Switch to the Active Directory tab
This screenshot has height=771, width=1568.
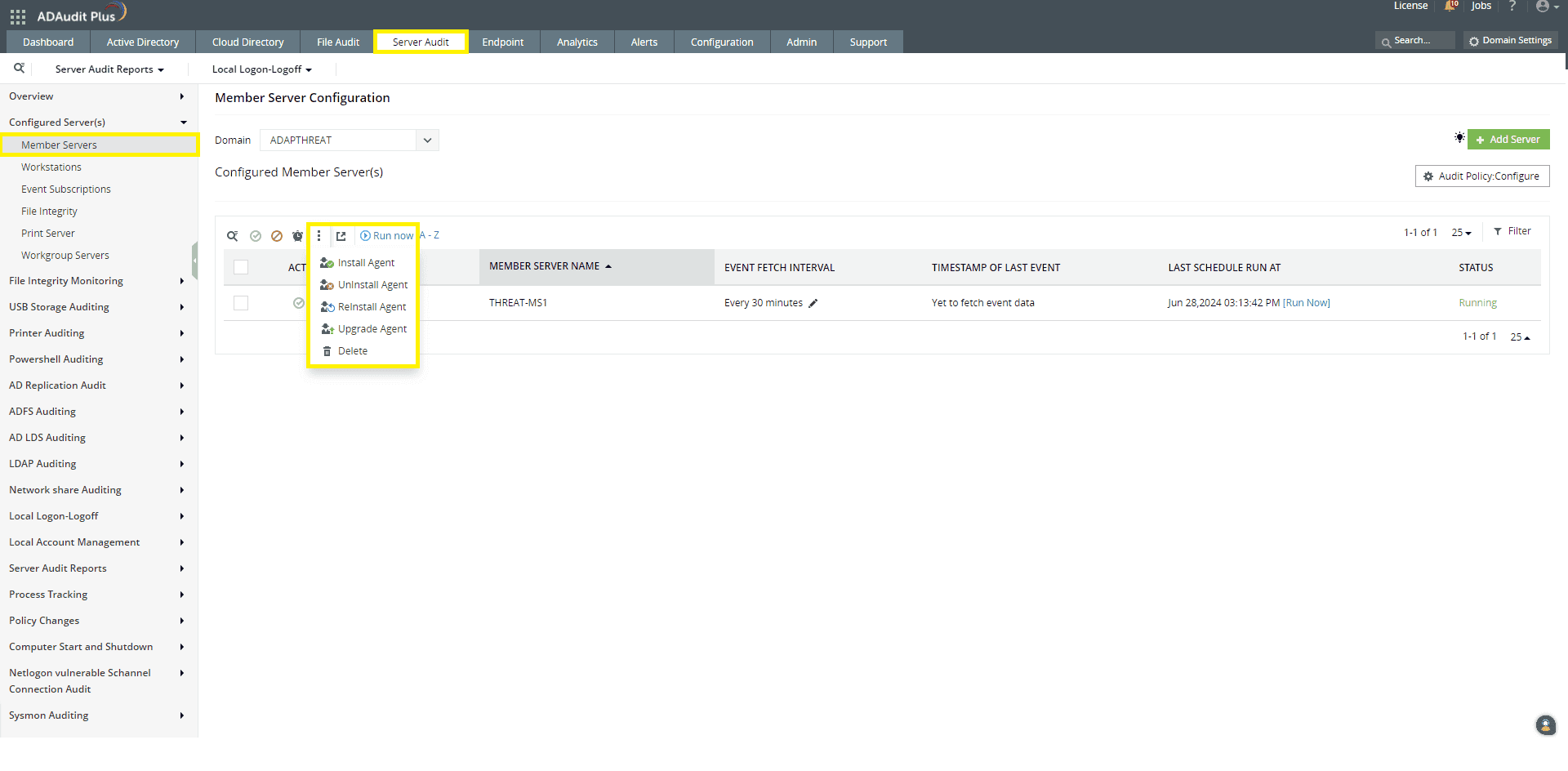(x=143, y=42)
